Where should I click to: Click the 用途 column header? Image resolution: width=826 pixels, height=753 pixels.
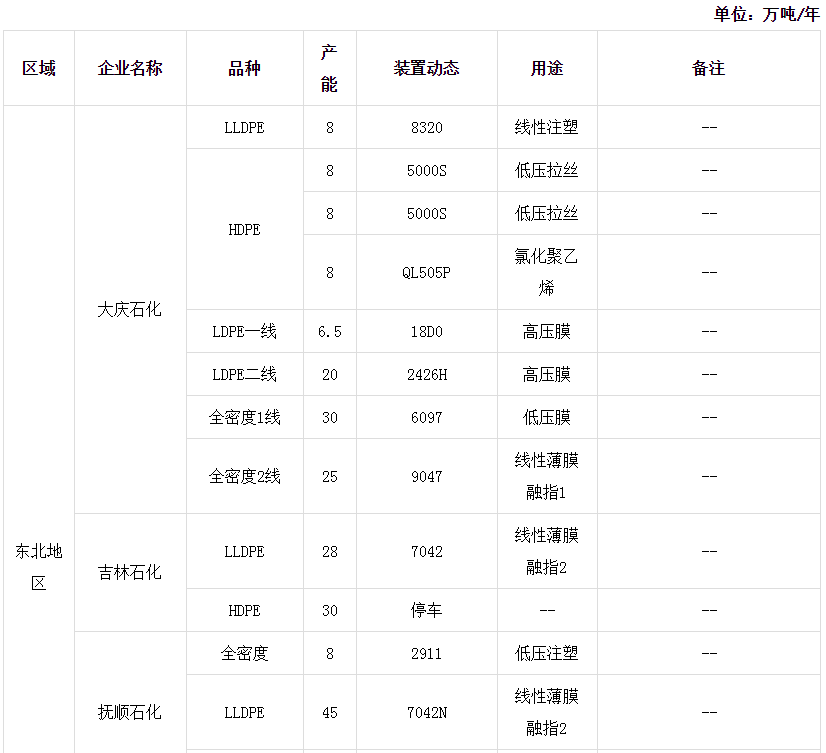click(547, 68)
